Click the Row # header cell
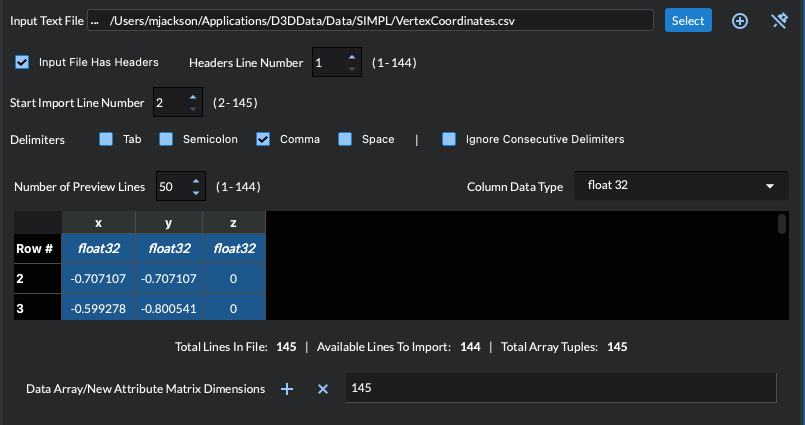 [37, 248]
